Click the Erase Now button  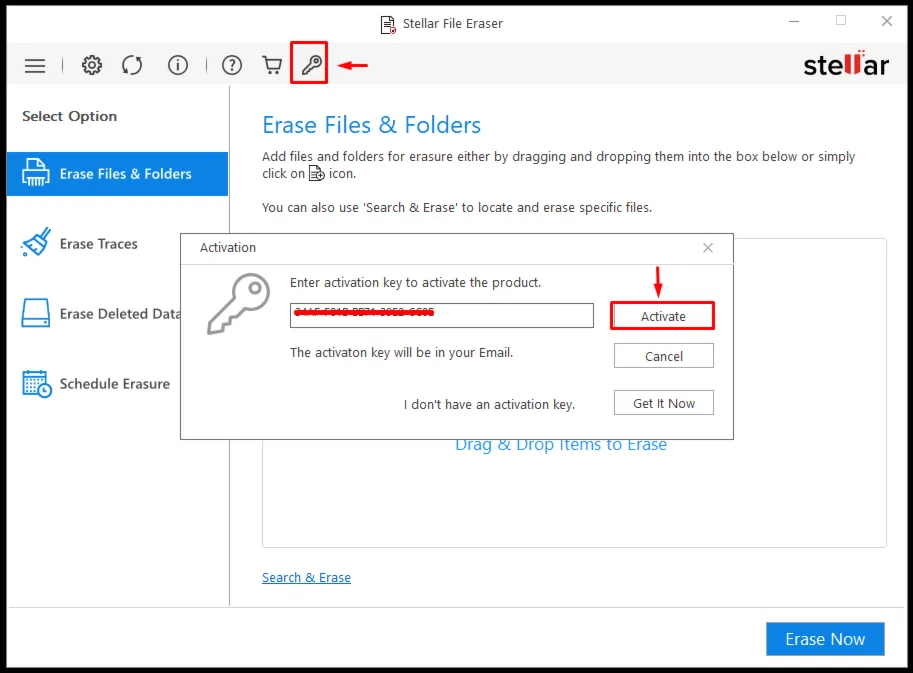[x=824, y=639]
